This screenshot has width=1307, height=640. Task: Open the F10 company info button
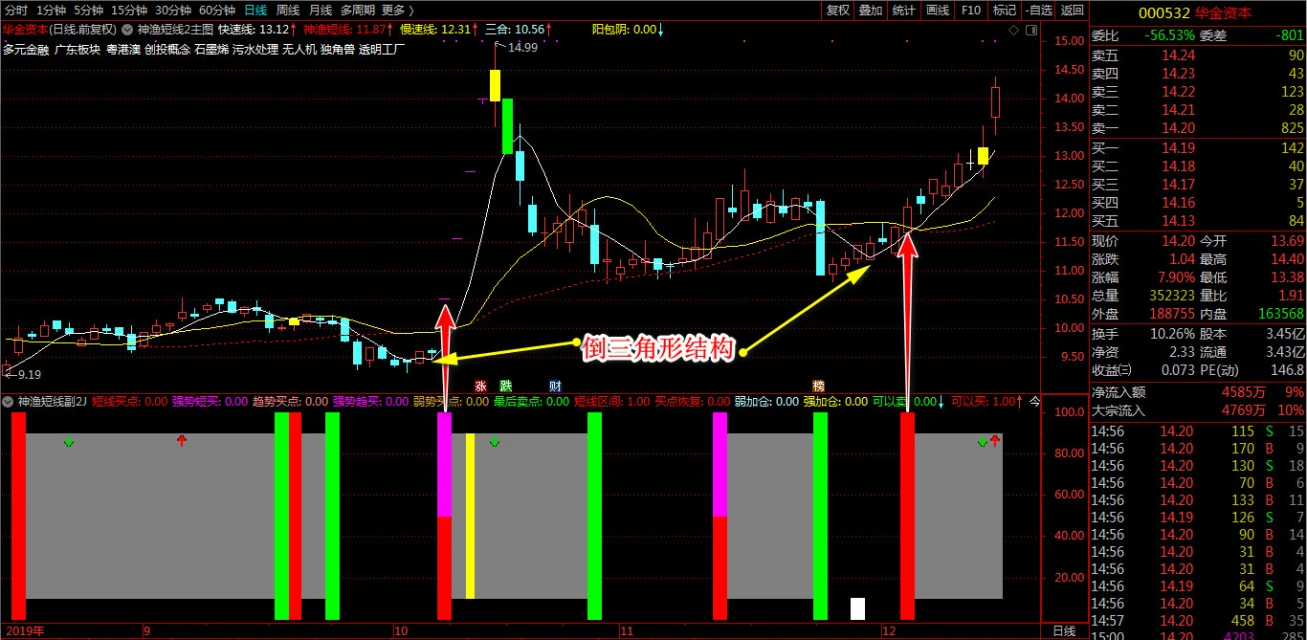pyautogui.click(x=971, y=10)
